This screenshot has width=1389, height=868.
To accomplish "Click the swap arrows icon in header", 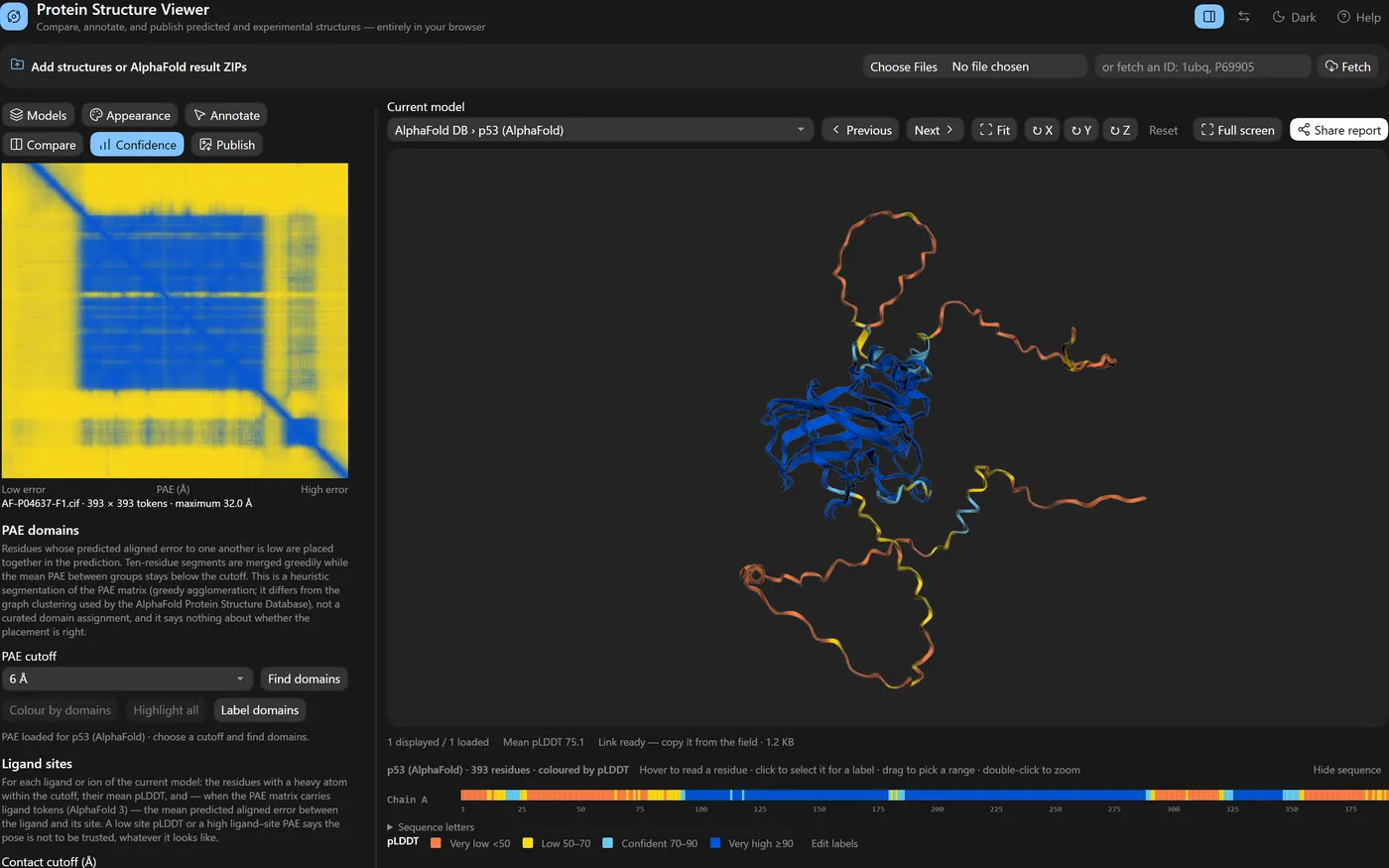I will [1243, 17].
